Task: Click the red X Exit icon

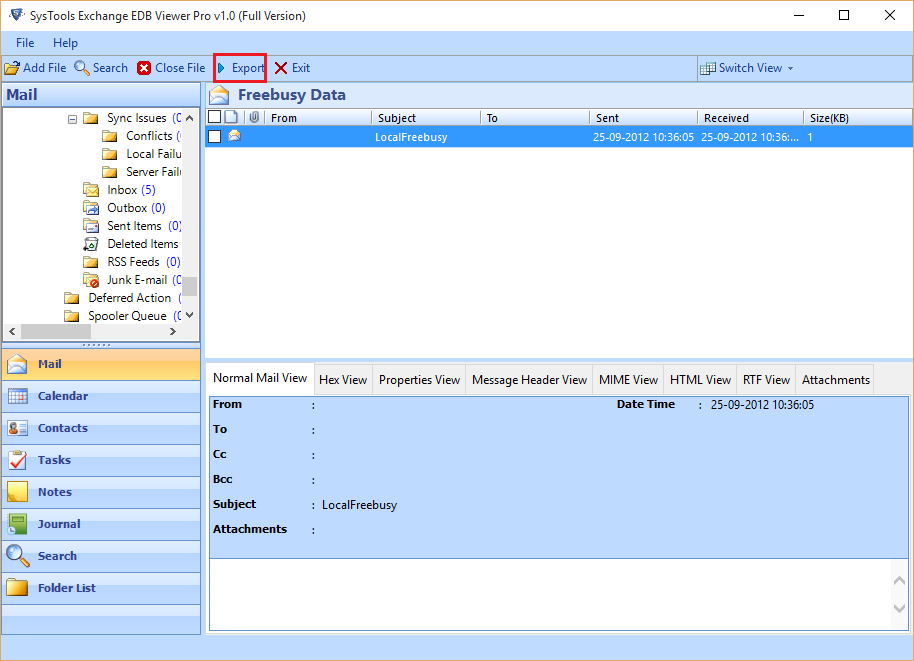Action: [281, 68]
